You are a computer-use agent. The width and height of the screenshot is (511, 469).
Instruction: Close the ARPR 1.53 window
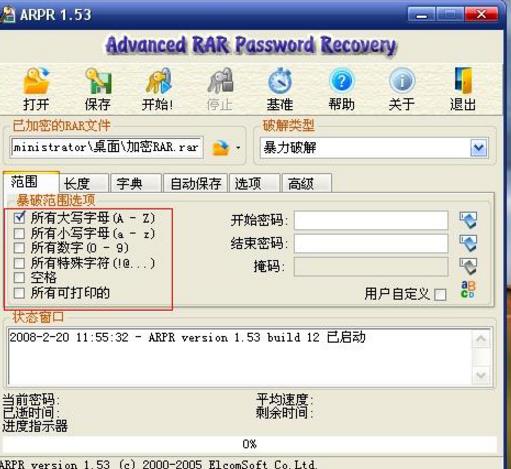click(x=481, y=15)
